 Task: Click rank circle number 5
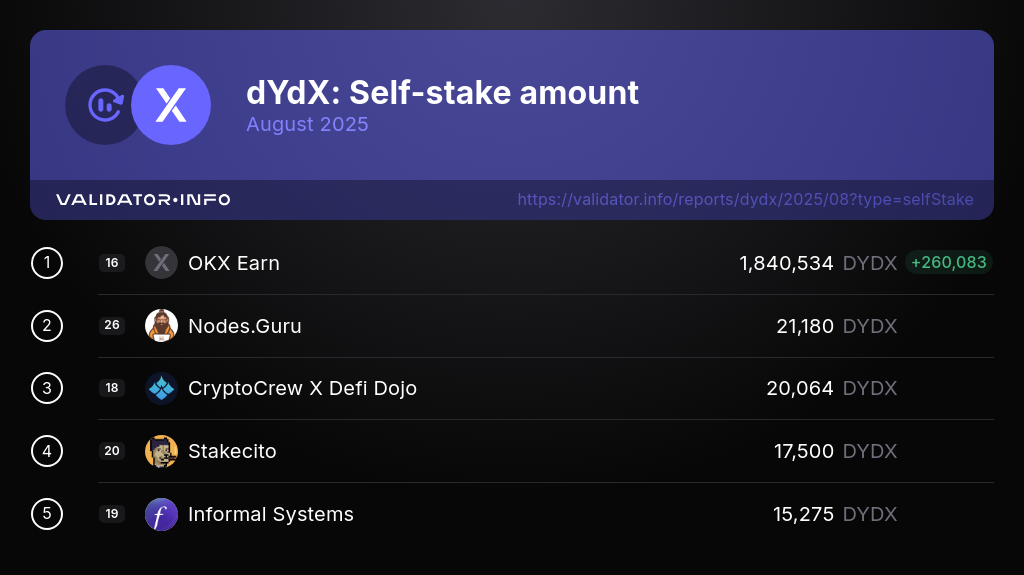(47, 514)
